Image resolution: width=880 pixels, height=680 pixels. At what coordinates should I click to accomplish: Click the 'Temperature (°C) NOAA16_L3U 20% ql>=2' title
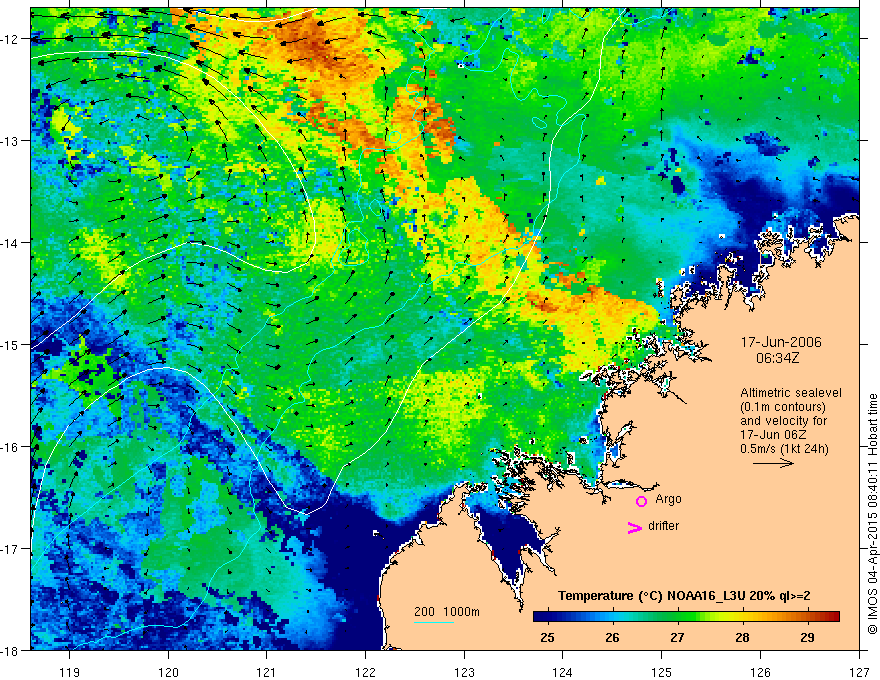pyautogui.click(x=684, y=596)
